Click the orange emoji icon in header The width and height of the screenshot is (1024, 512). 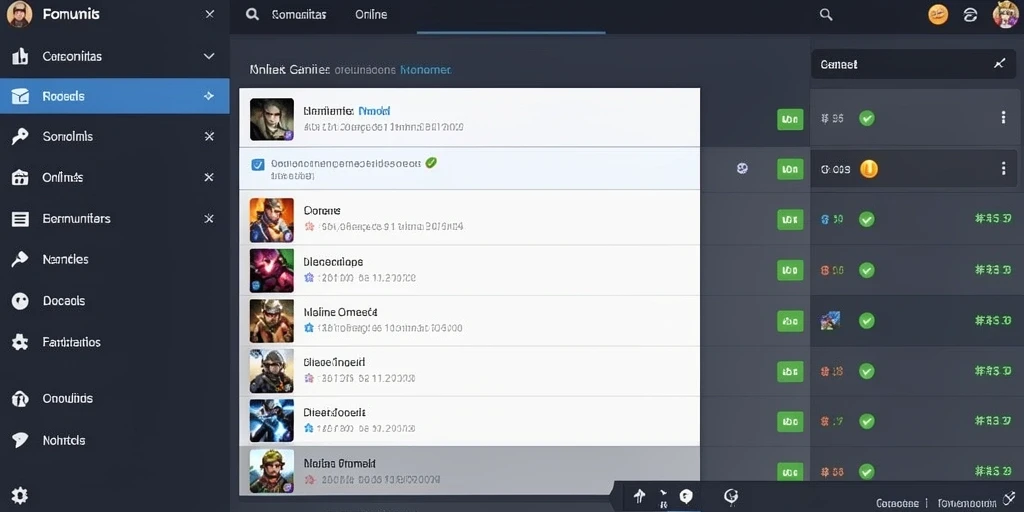click(x=938, y=14)
